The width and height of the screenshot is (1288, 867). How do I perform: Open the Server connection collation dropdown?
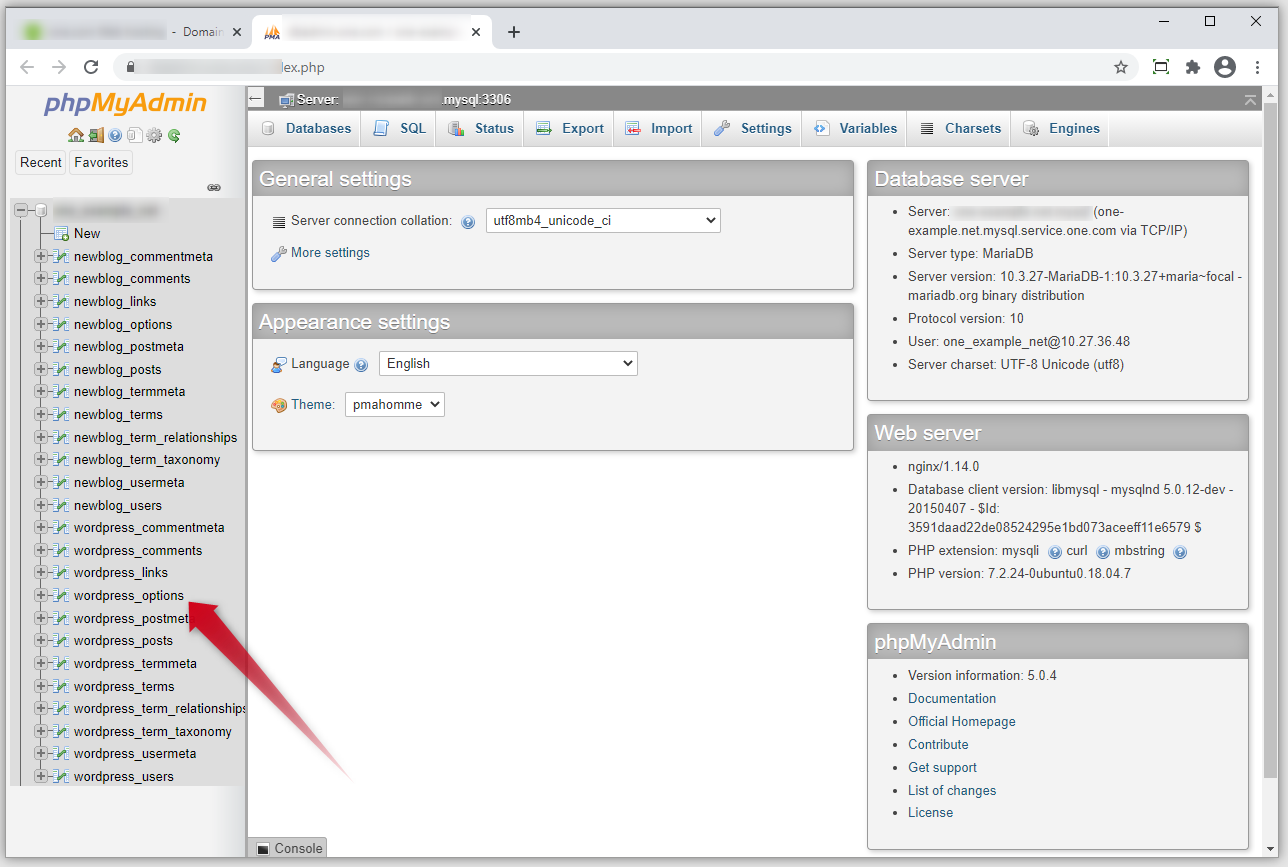[x=603, y=221]
